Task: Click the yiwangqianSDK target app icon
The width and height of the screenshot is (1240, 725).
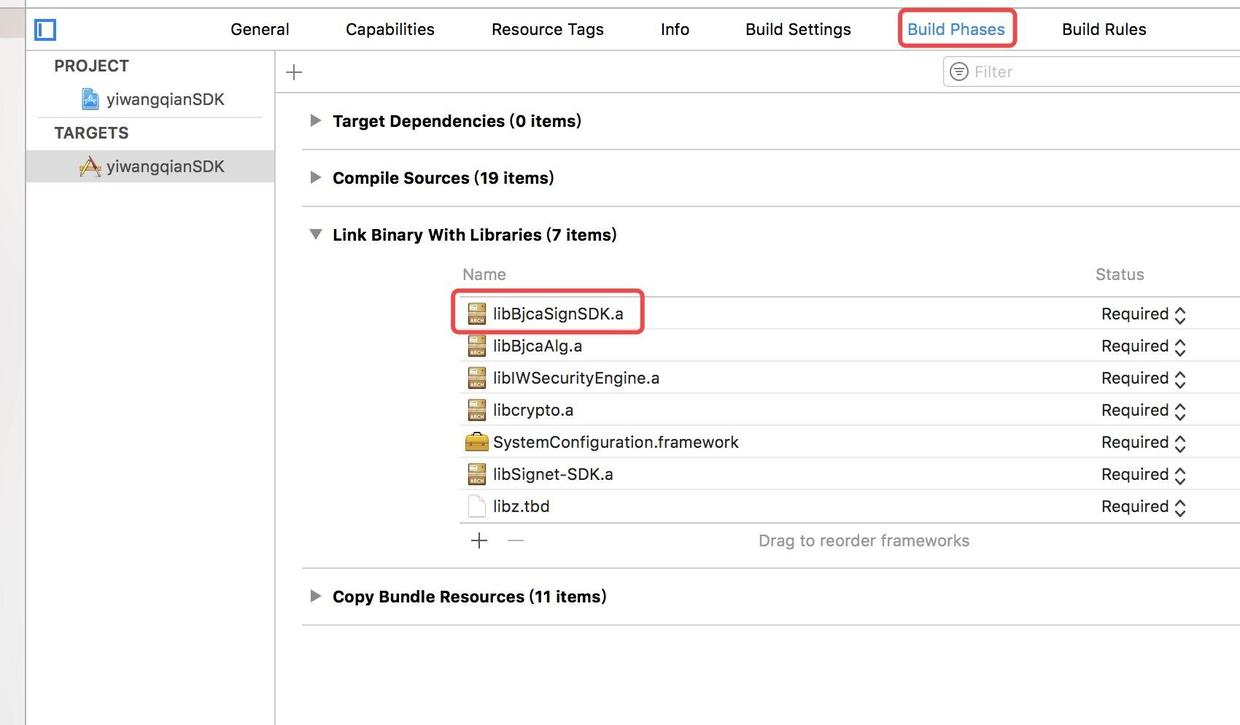Action: coord(90,167)
